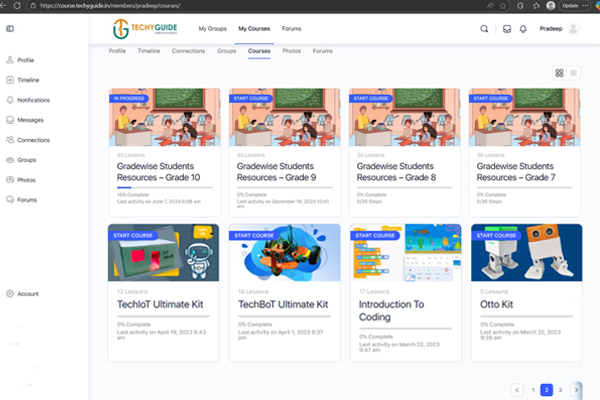This screenshot has width=600, height=400.
Task: Open Connections in the left sidebar
Action: (x=28, y=140)
